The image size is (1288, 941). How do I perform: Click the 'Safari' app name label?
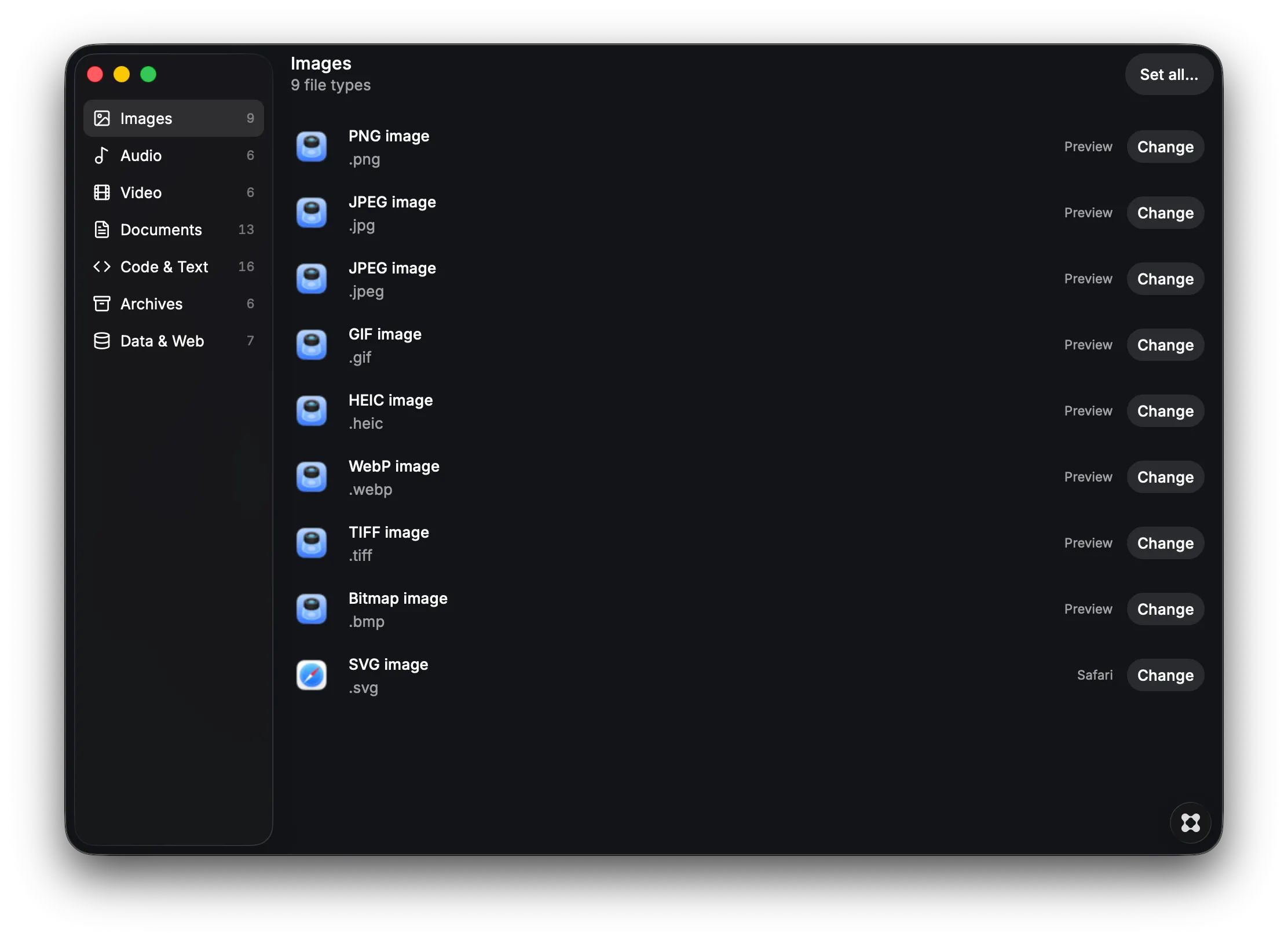click(x=1095, y=675)
